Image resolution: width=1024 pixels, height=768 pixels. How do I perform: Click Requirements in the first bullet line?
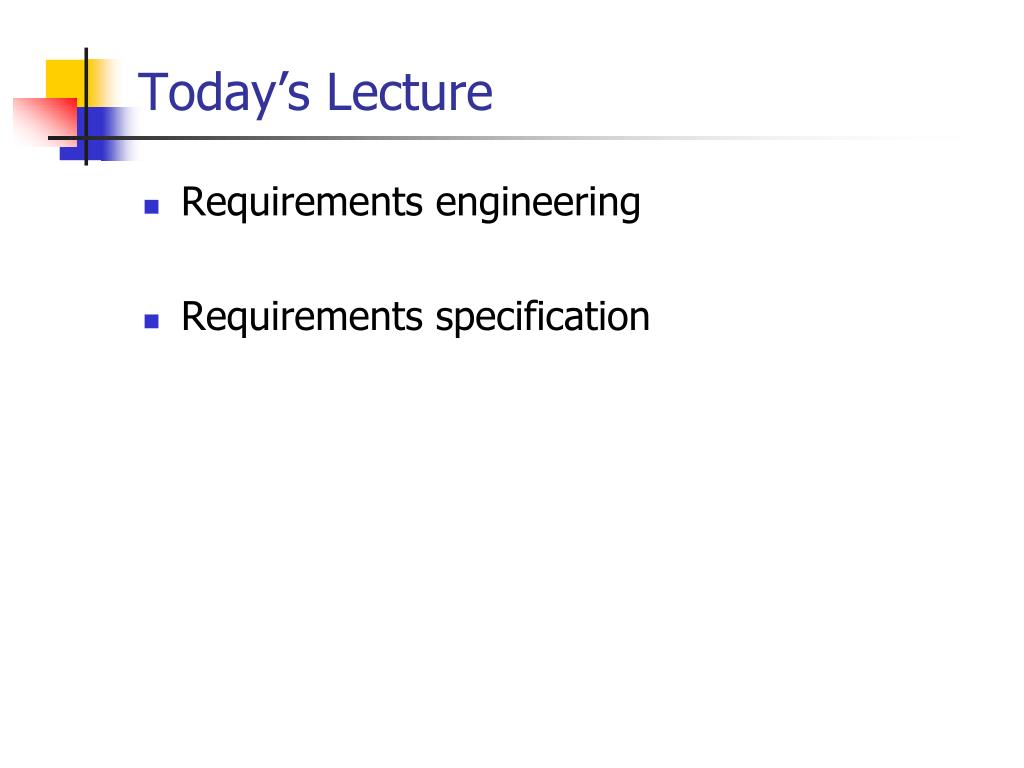click(302, 202)
